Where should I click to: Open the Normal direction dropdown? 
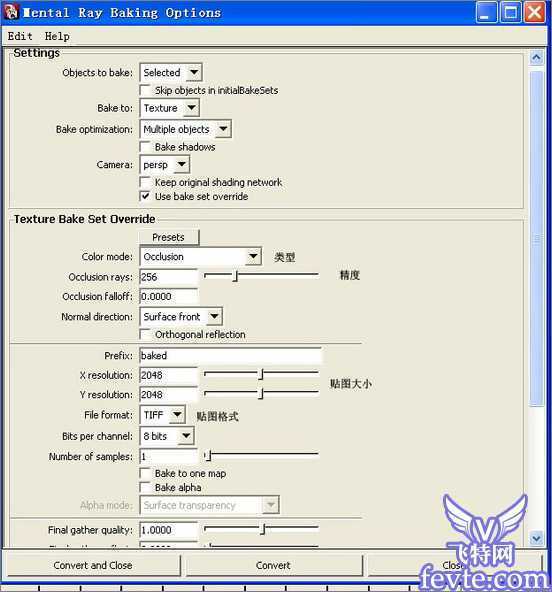pyautogui.click(x=181, y=316)
